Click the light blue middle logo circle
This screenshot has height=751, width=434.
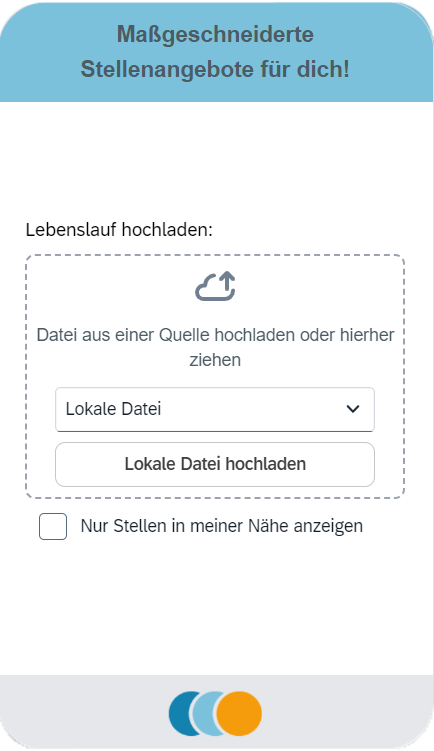205,713
